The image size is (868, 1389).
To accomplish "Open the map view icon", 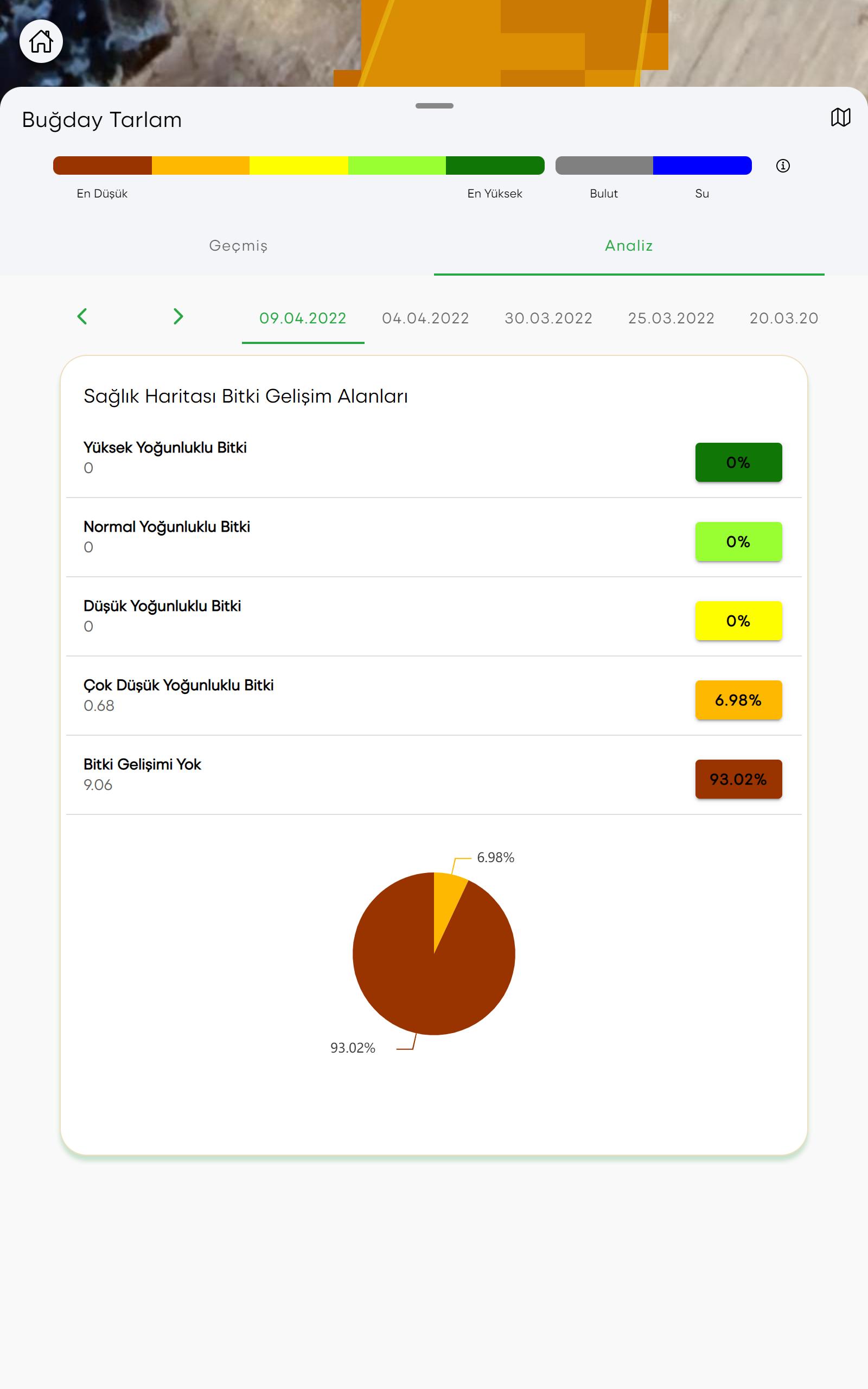I will click(840, 118).
